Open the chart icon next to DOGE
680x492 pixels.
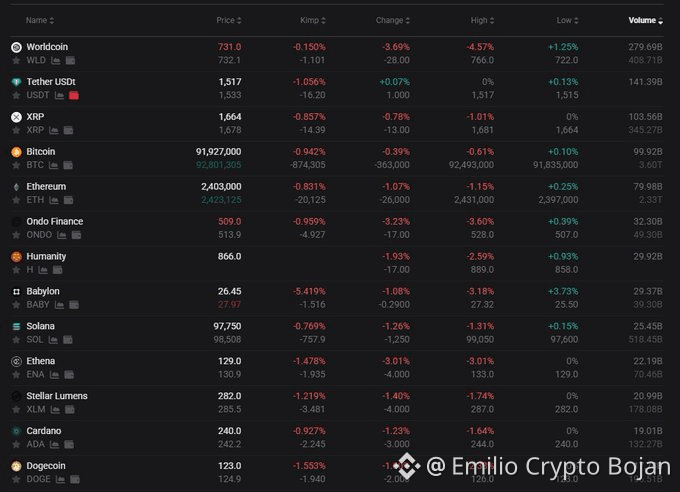tap(60, 479)
